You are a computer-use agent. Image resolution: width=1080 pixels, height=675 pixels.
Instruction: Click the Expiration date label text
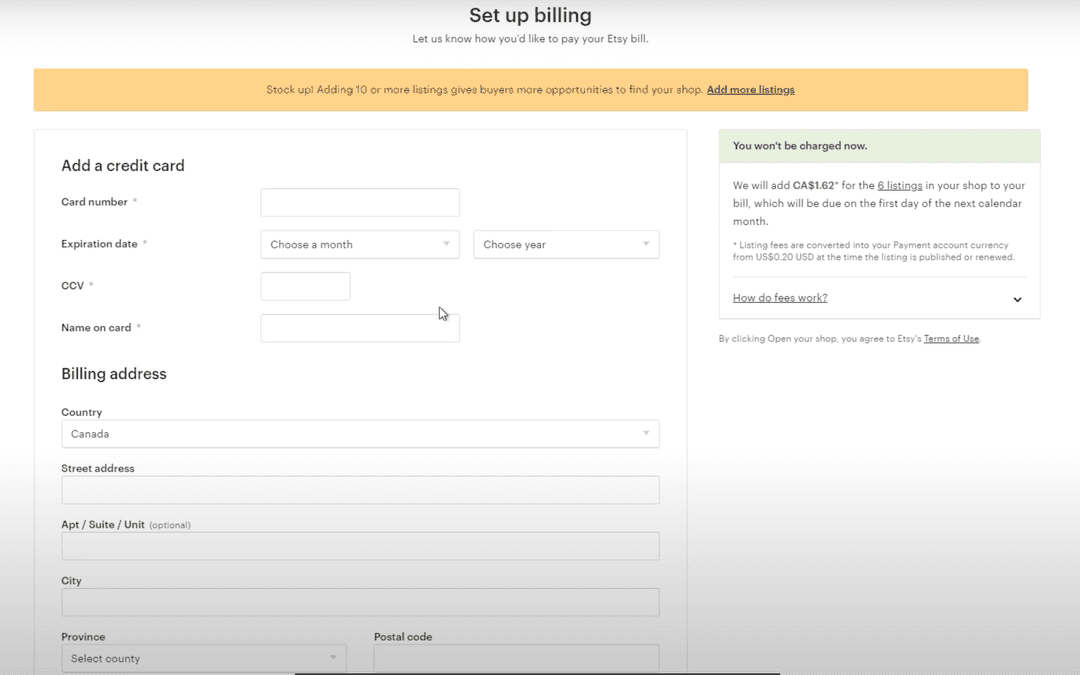99,244
